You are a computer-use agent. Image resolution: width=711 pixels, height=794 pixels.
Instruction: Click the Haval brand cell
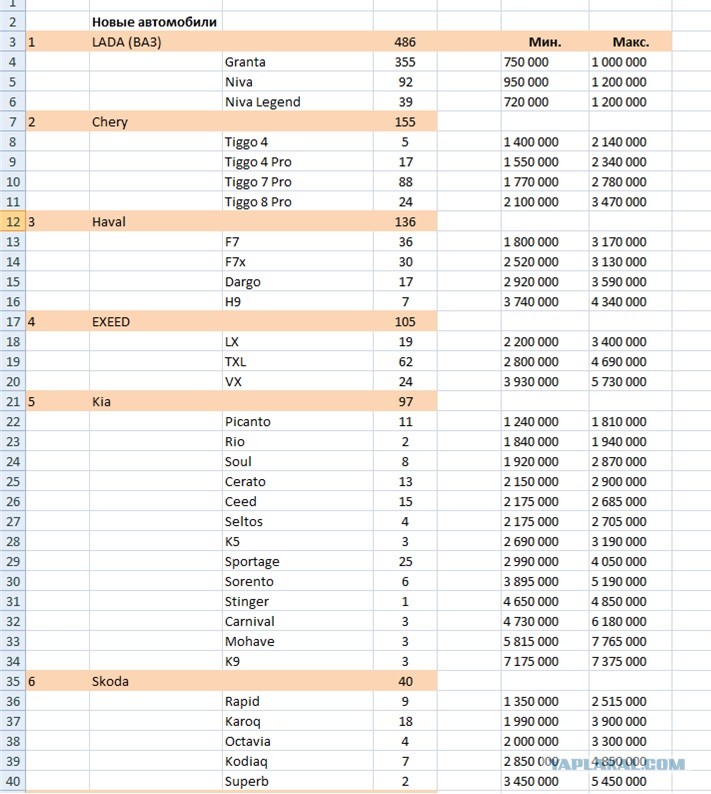[x=155, y=222]
